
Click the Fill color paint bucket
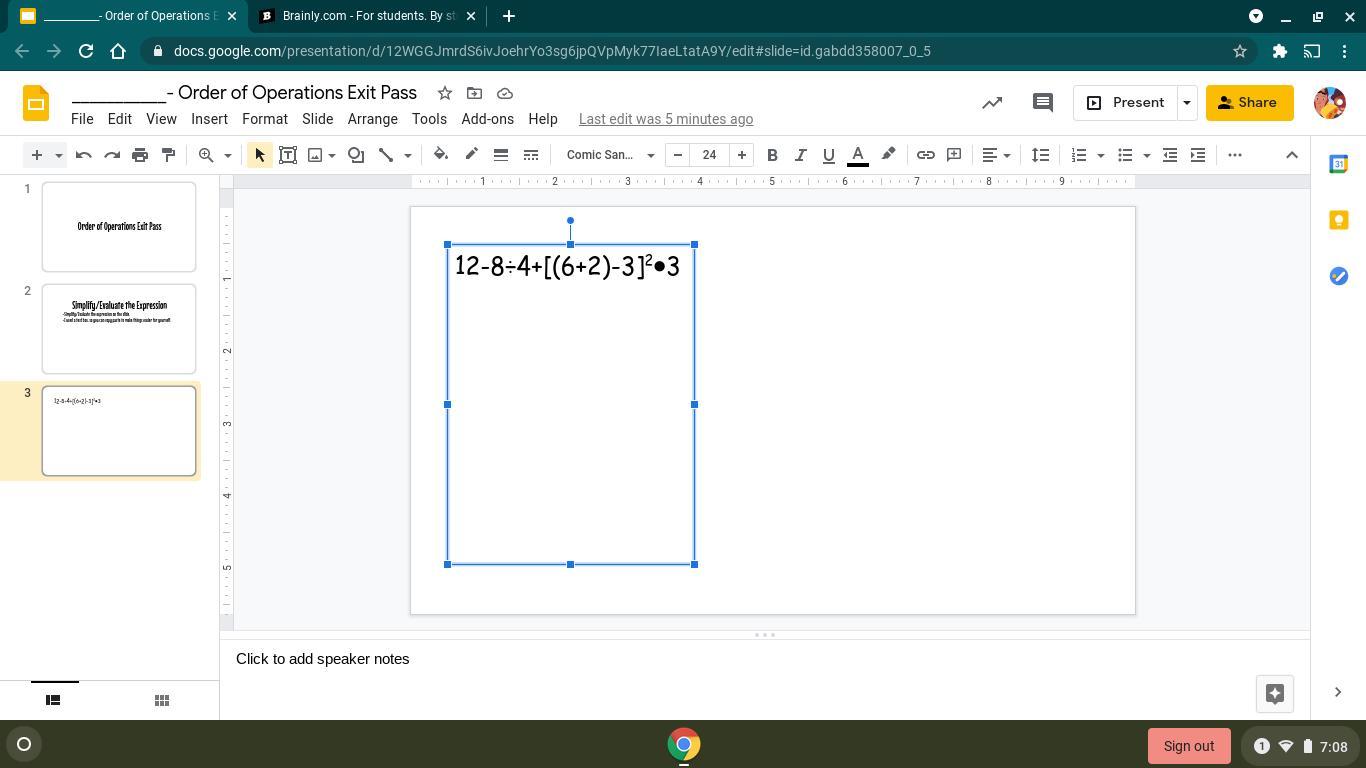[441, 155]
